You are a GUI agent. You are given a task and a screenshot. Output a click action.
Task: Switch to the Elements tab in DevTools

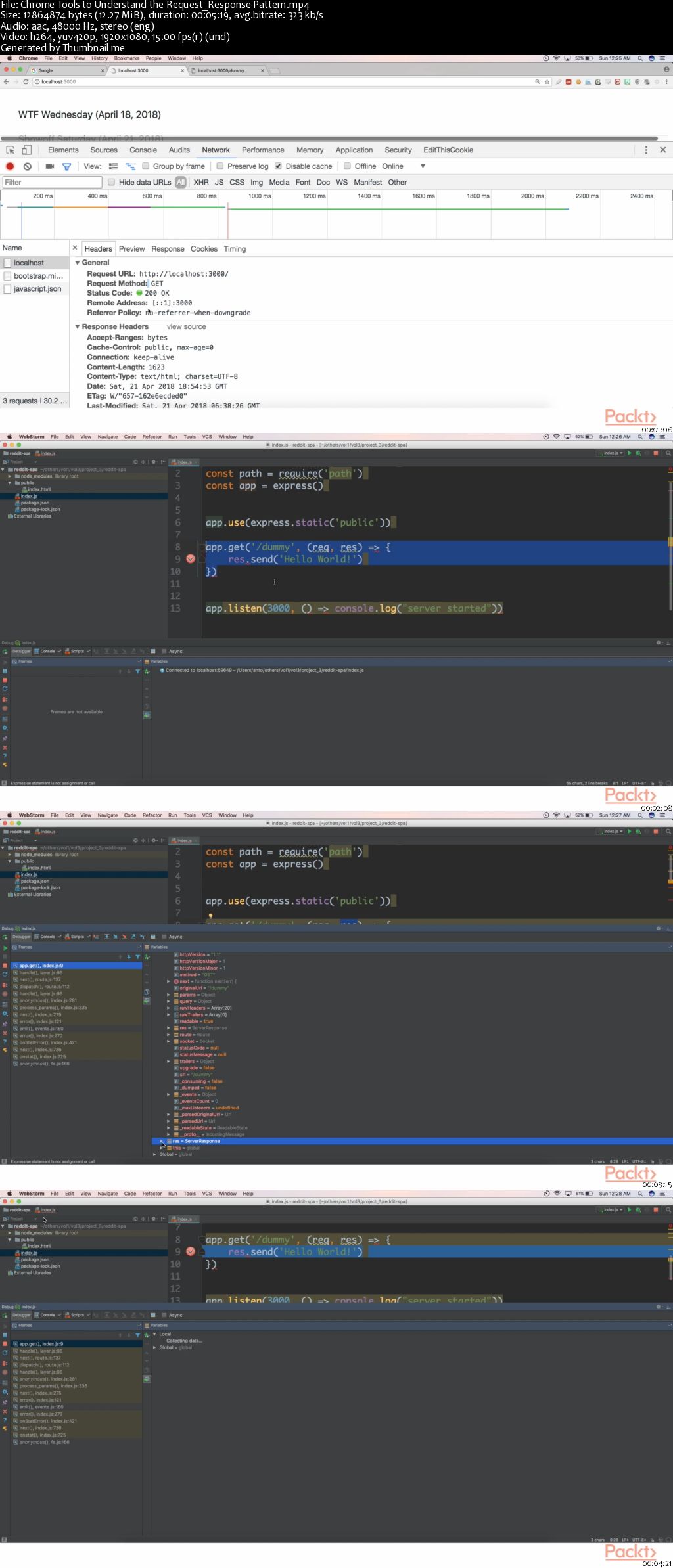pyautogui.click(x=63, y=150)
